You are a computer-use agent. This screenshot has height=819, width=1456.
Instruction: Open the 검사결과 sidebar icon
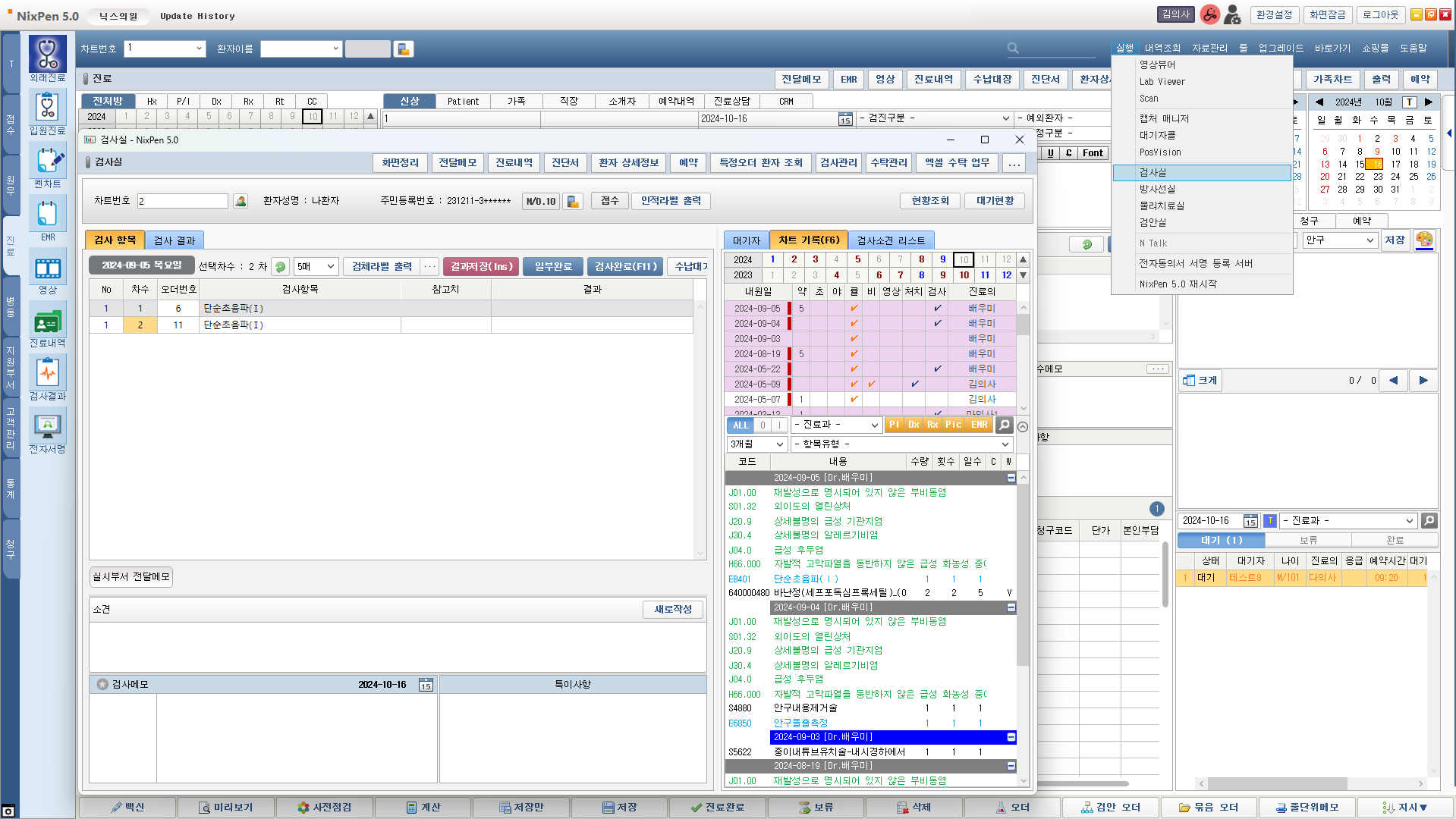coord(48,373)
